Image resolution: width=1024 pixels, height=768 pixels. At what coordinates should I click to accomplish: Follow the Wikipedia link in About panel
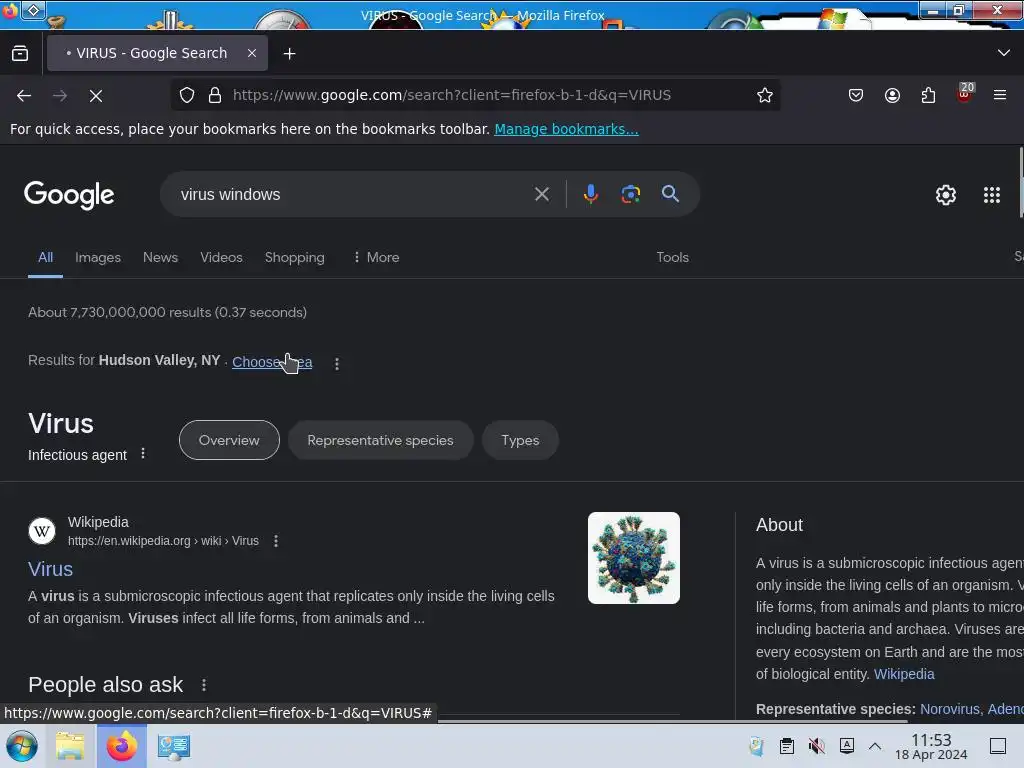(x=904, y=674)
